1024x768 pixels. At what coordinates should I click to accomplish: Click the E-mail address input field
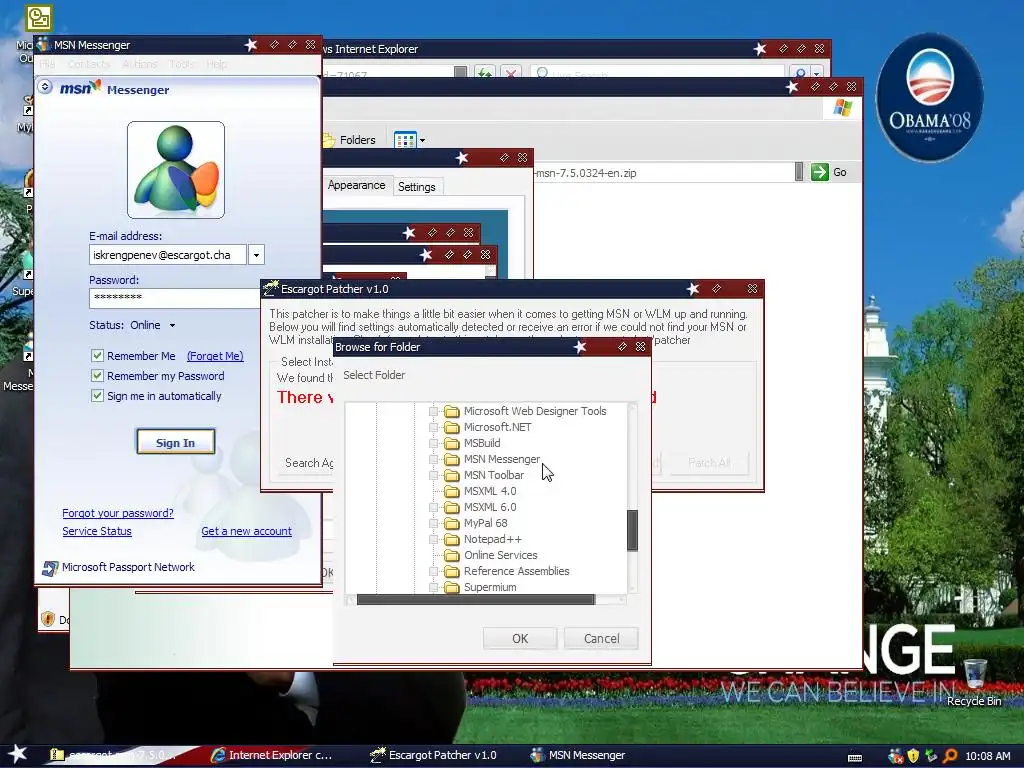pos(168,255)
